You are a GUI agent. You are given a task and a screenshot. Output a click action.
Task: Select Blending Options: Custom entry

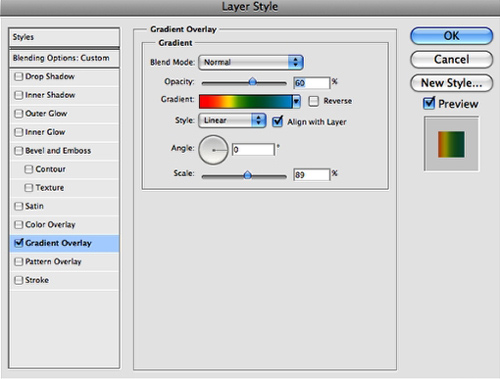(64, 58)
